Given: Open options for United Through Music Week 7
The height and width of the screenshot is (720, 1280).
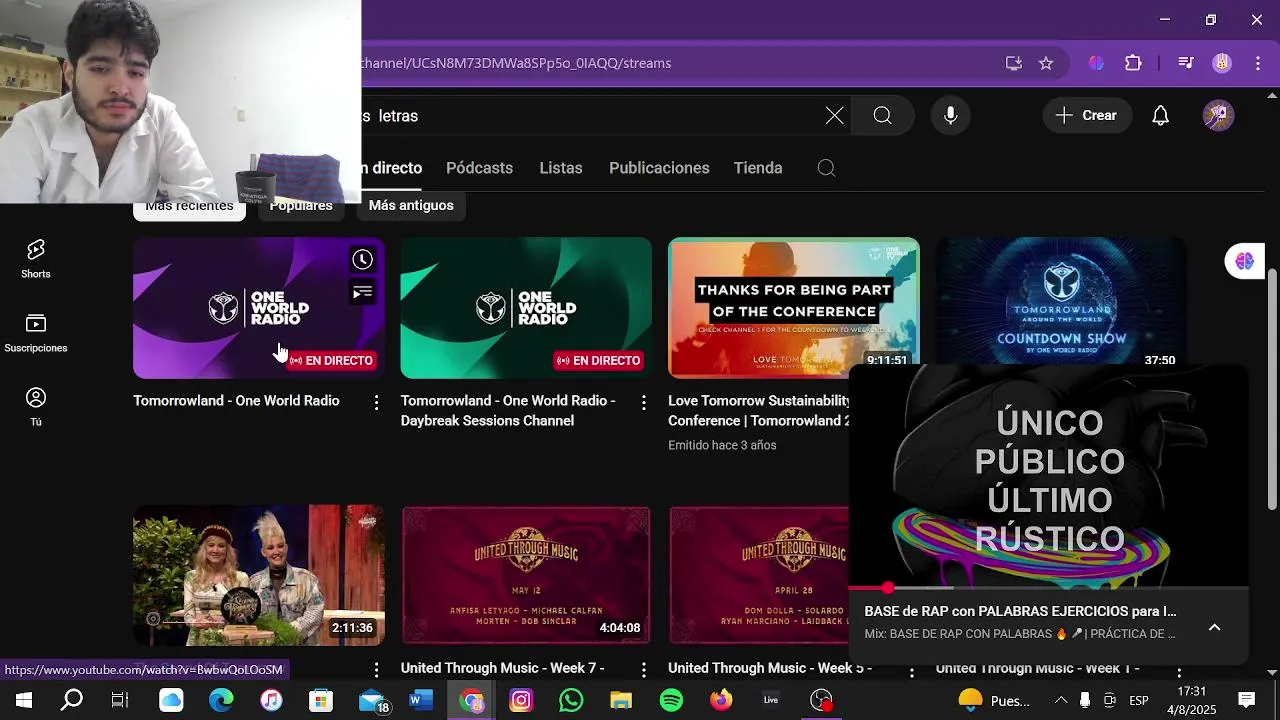Looking at the screenshot, I should coord(644,669).
